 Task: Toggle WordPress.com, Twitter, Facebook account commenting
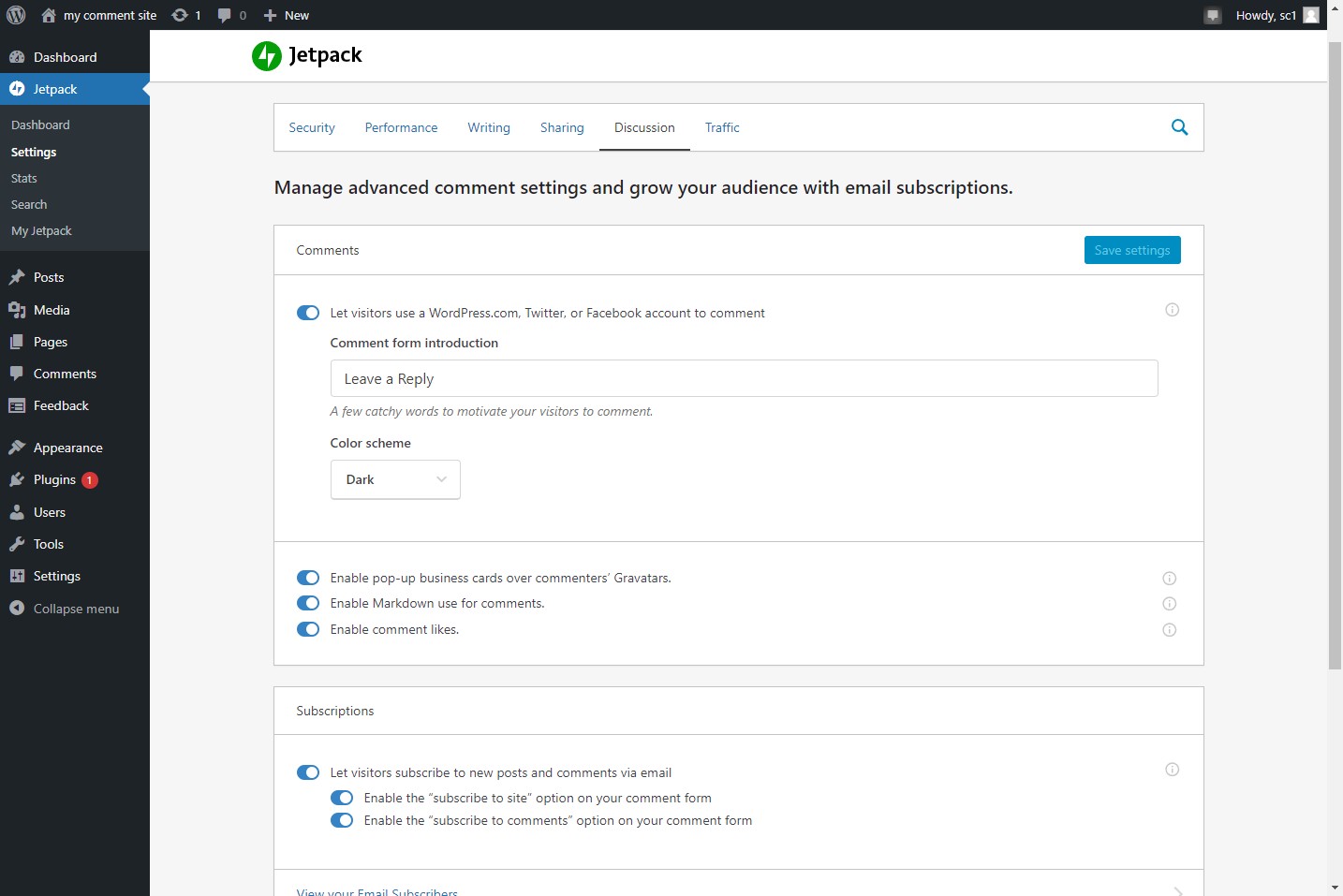click(308, 313)
